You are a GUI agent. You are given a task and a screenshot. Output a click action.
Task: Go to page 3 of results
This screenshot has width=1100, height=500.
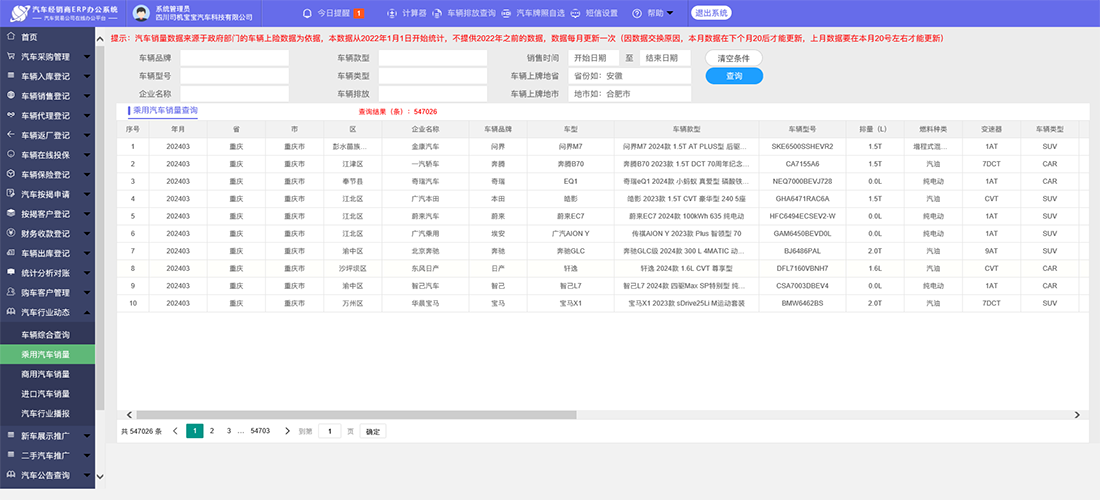point(229,431)
